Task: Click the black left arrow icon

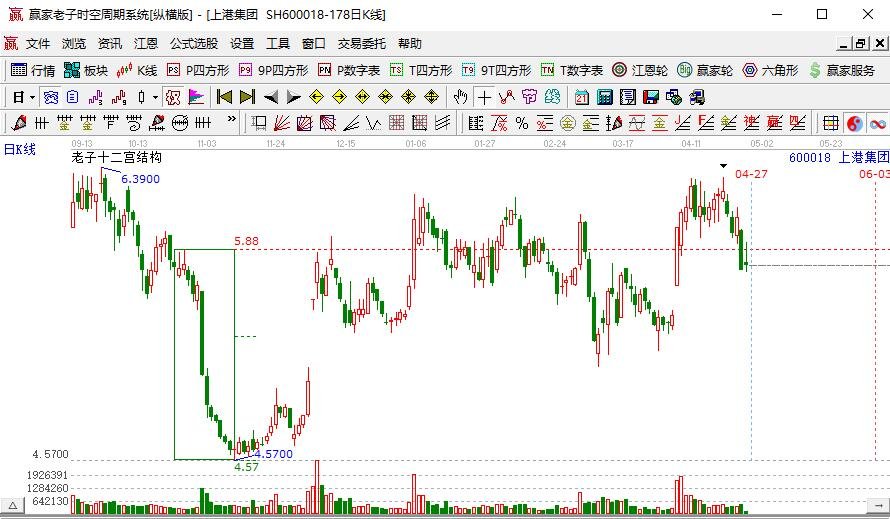Action: click(271, 98)
